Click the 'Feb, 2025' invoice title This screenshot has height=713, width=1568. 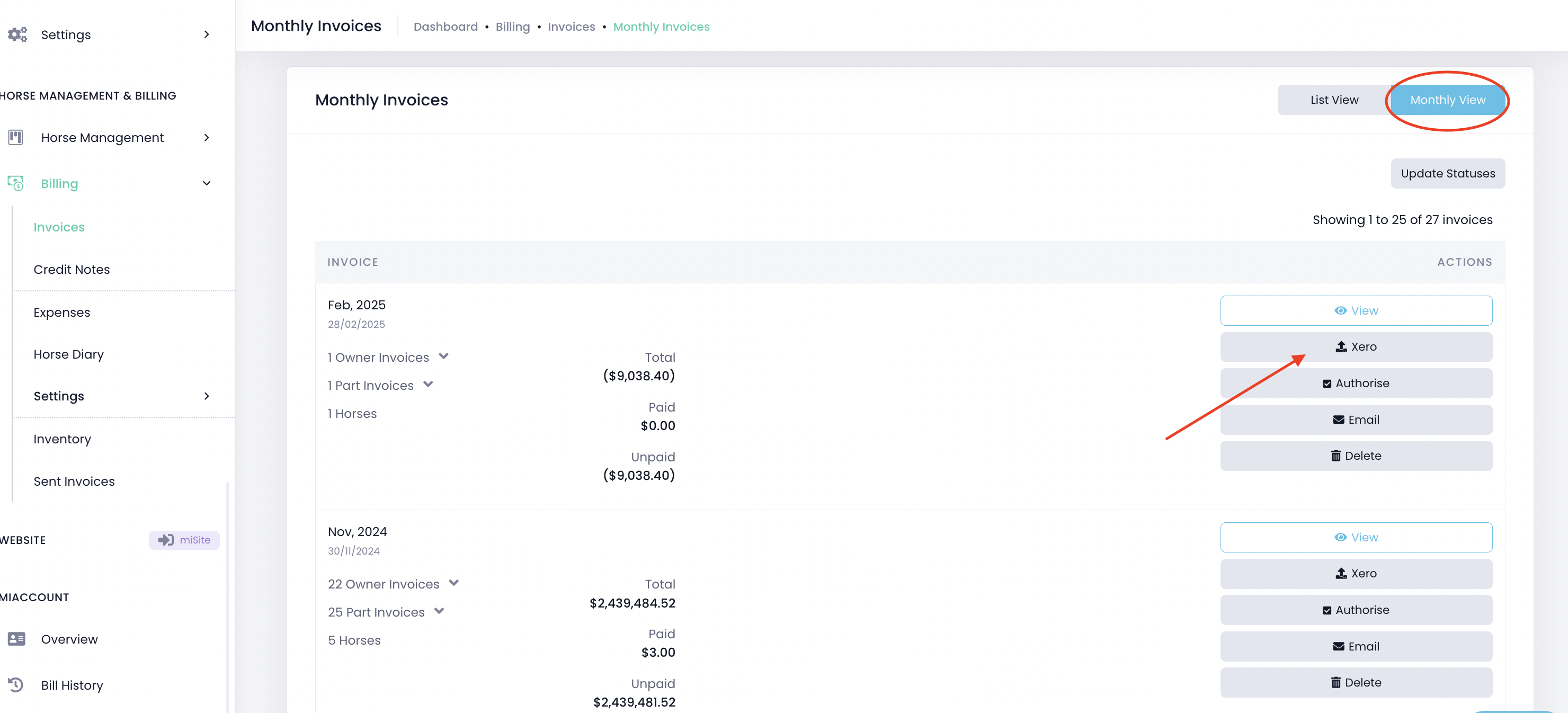click(357, 305)
